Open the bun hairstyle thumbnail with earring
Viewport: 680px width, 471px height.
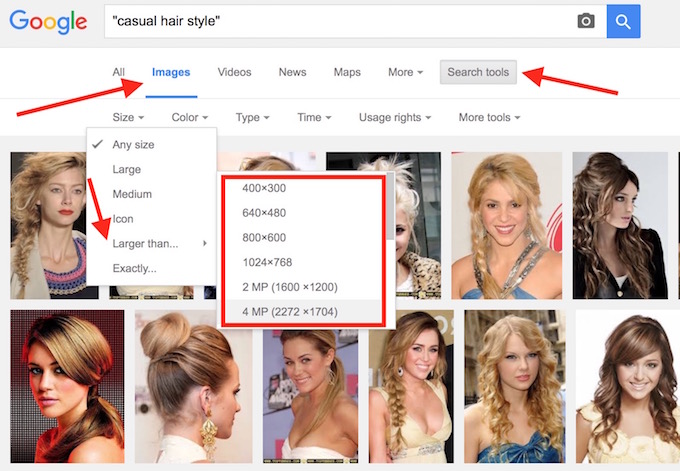(191, 385)
